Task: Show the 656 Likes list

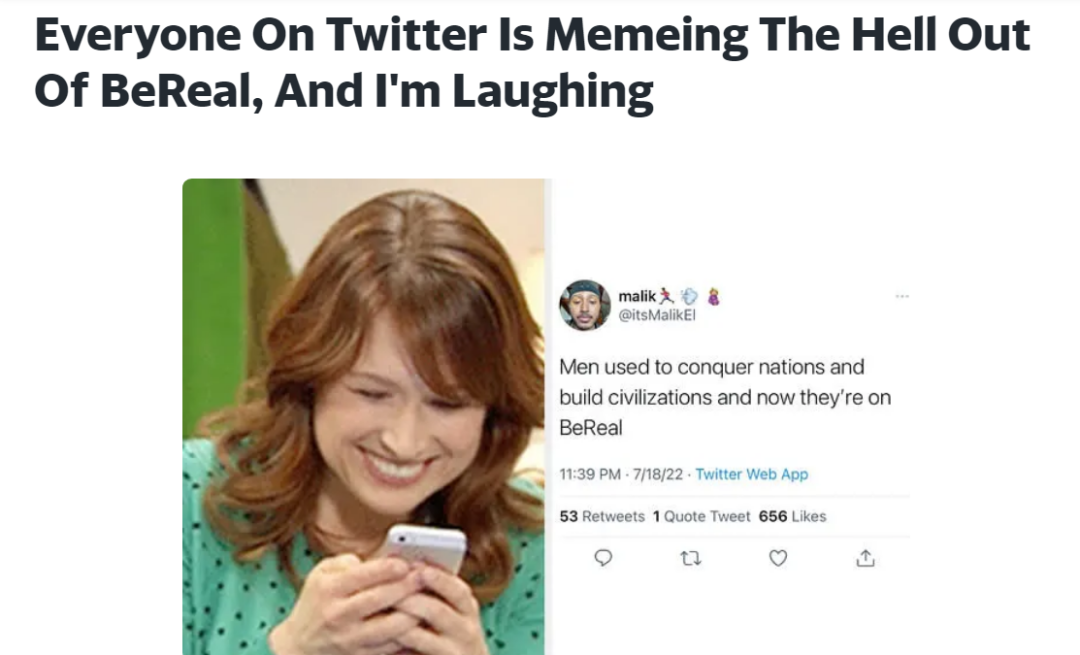Action: tap(792, 516)
